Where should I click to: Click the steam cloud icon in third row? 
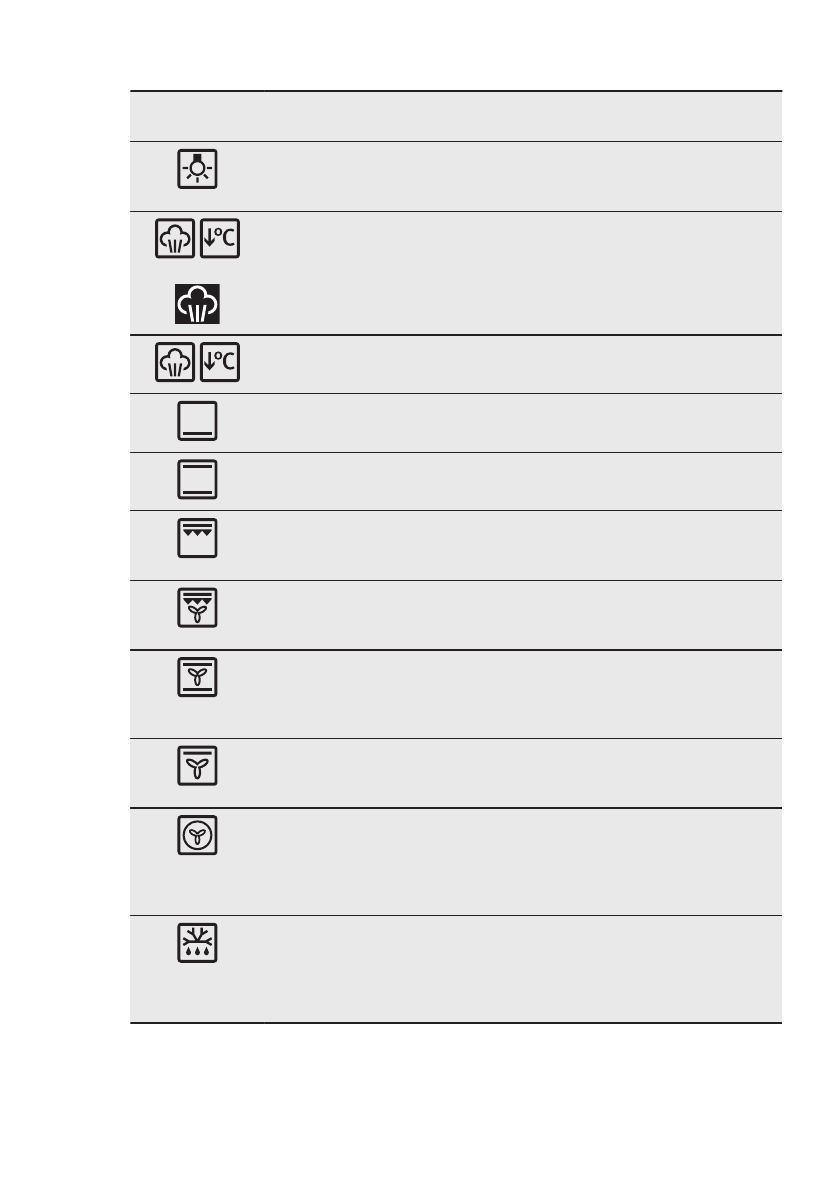pyautogui.click(x=176, y=363)
